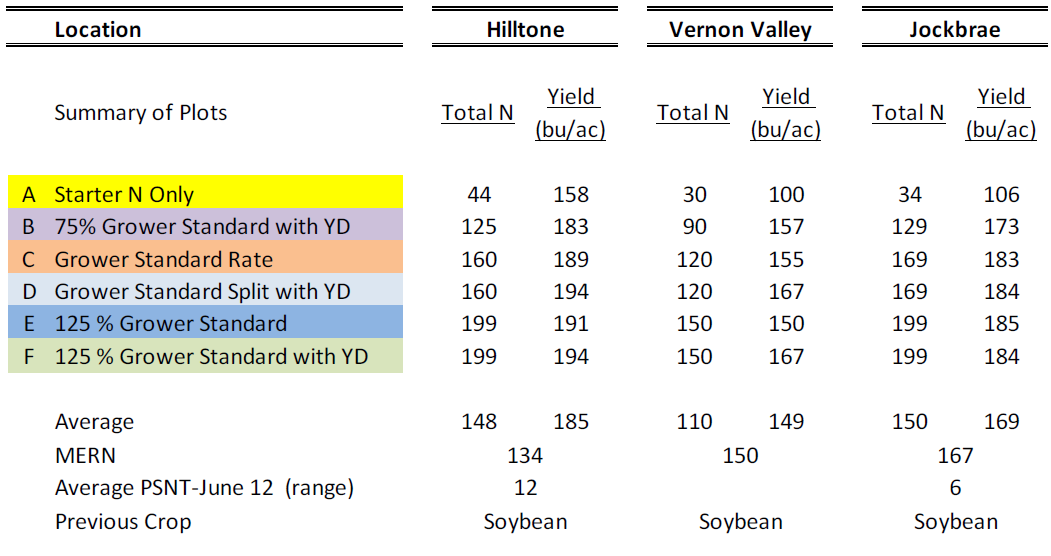Click the Jockbrae MERN value 167
1051x556 pixels.
955,456
